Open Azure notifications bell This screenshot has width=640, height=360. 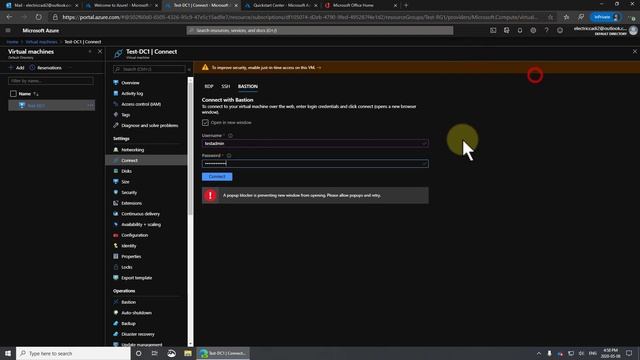click(520, 31)
